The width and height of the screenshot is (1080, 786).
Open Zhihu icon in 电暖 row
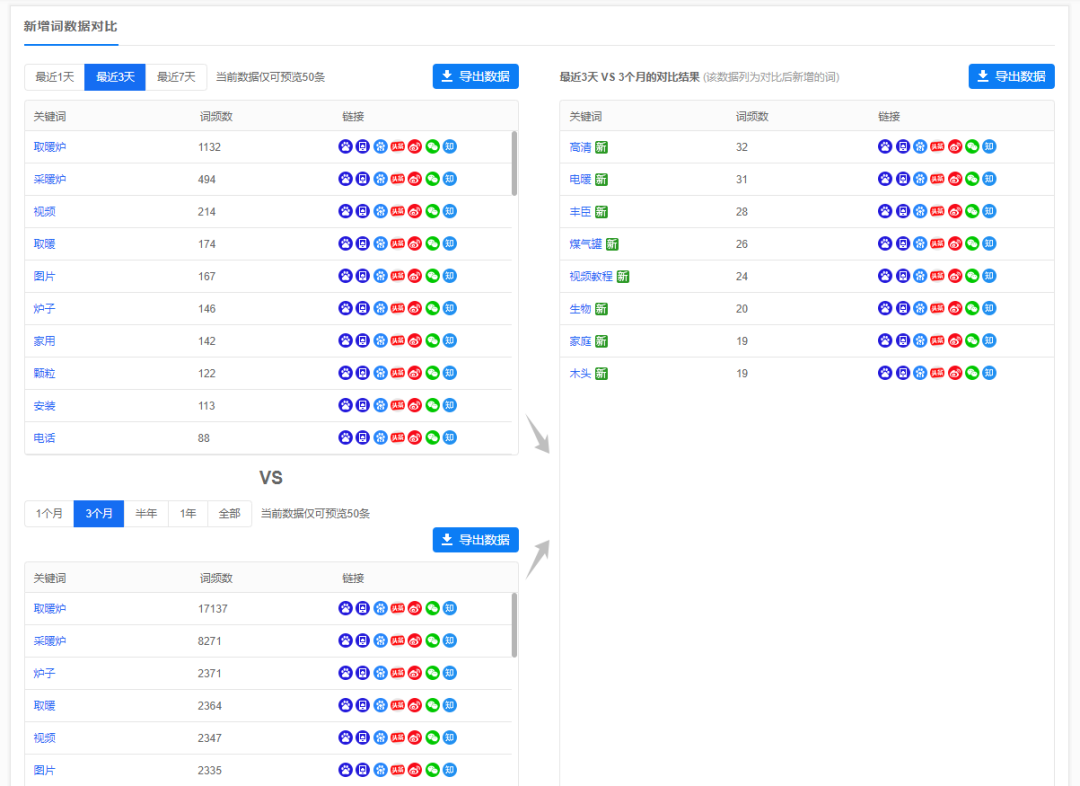click(x=989, y=179)
